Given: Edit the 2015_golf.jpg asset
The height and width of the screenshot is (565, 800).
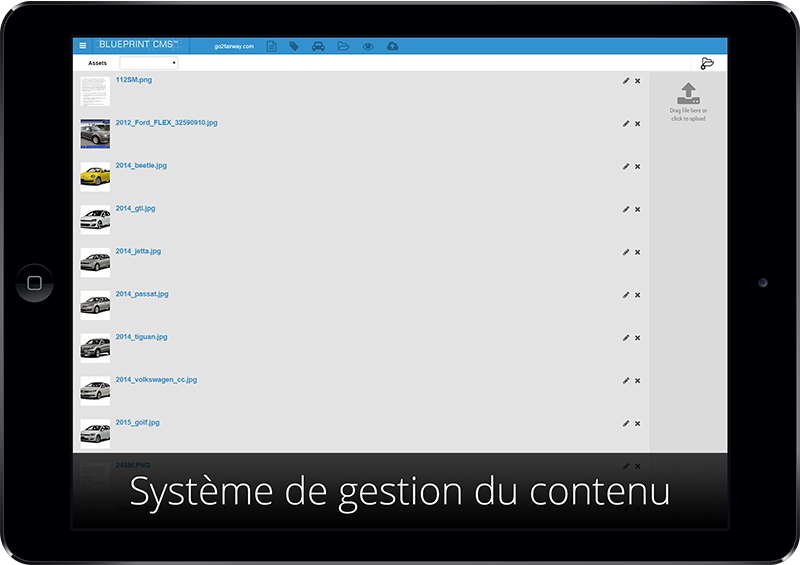Looking at the screenshot, I should [626, 424].
